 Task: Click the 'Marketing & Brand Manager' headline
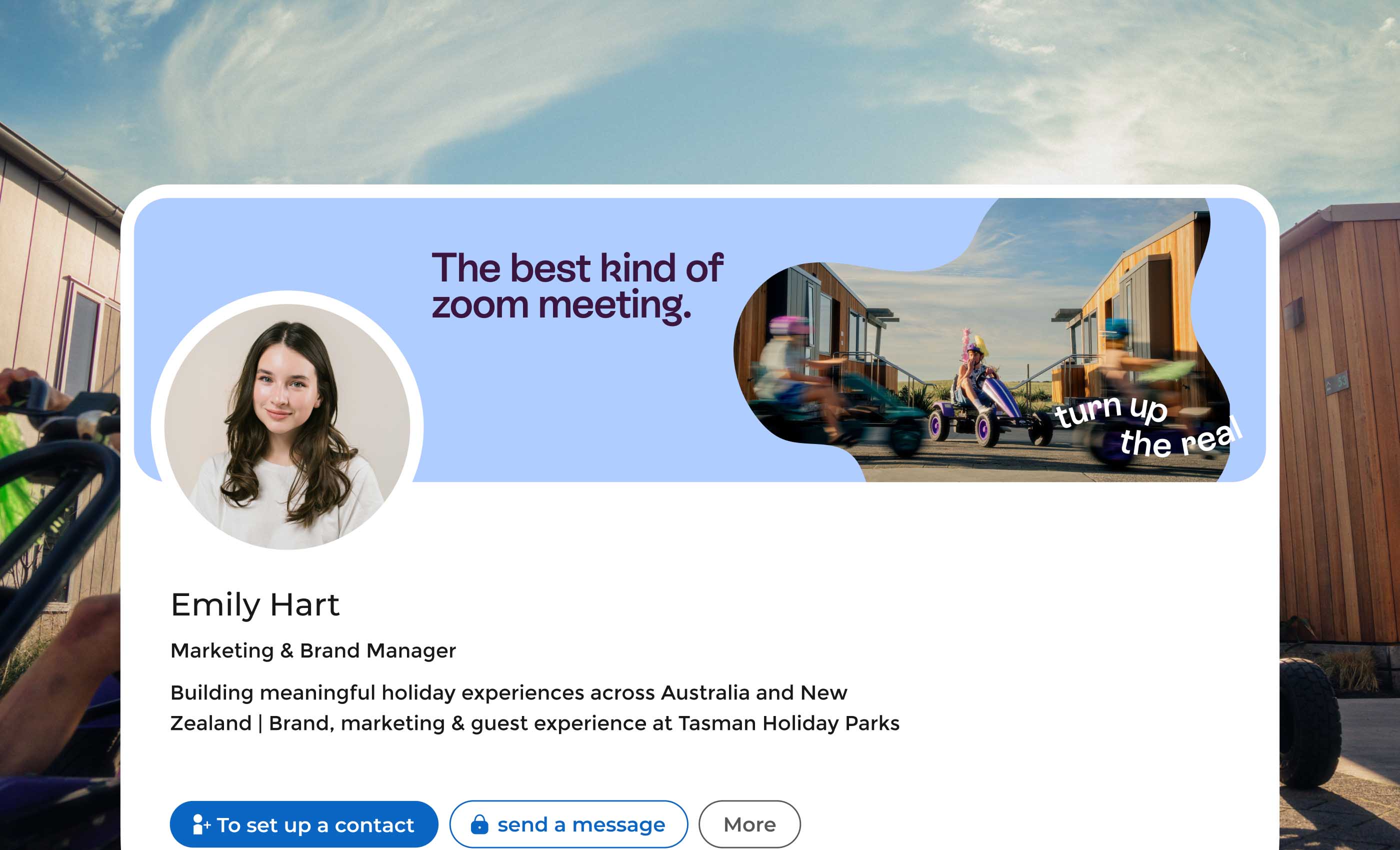click(313, 650)
